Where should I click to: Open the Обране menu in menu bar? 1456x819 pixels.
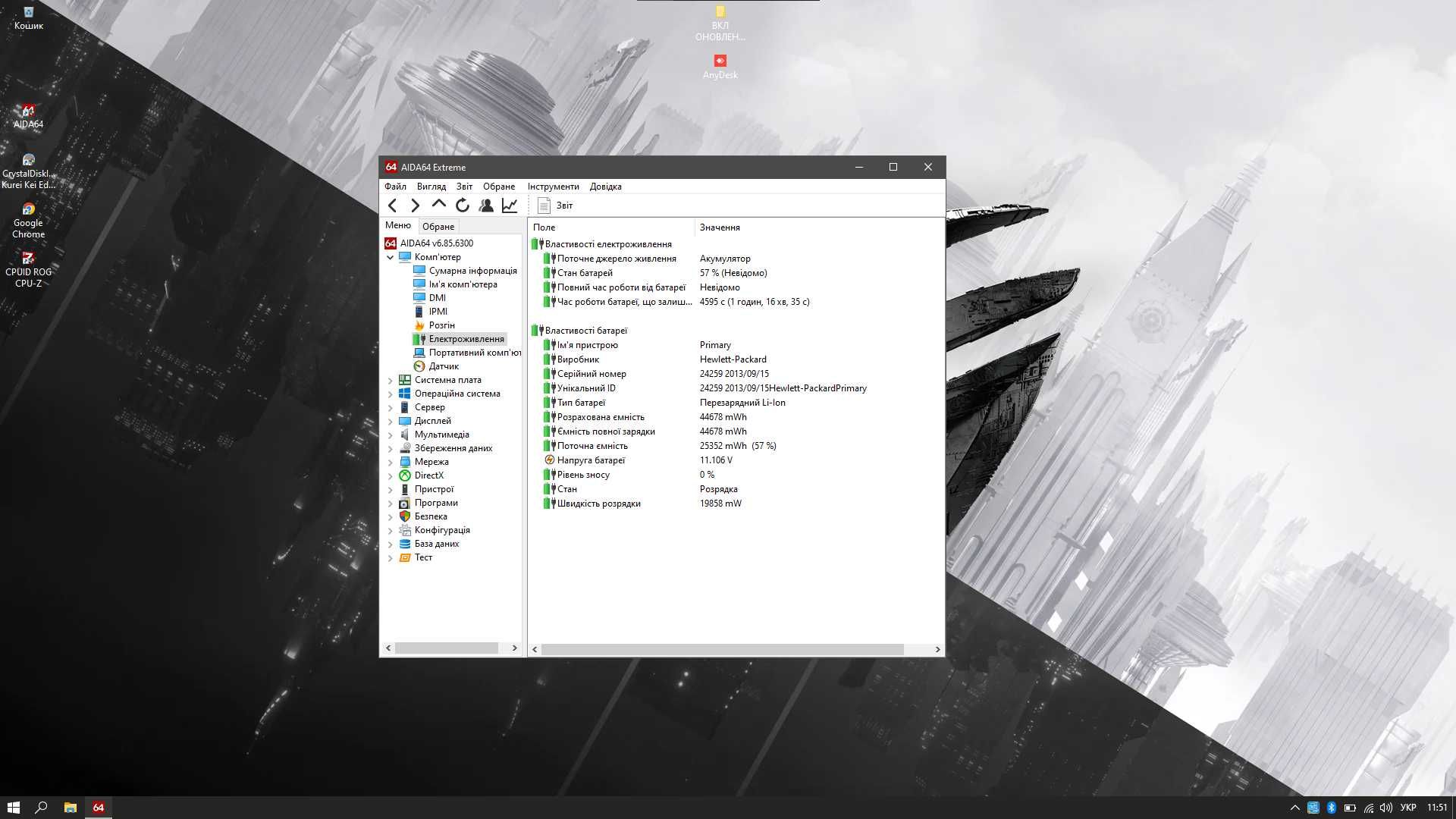click(499, 187)
